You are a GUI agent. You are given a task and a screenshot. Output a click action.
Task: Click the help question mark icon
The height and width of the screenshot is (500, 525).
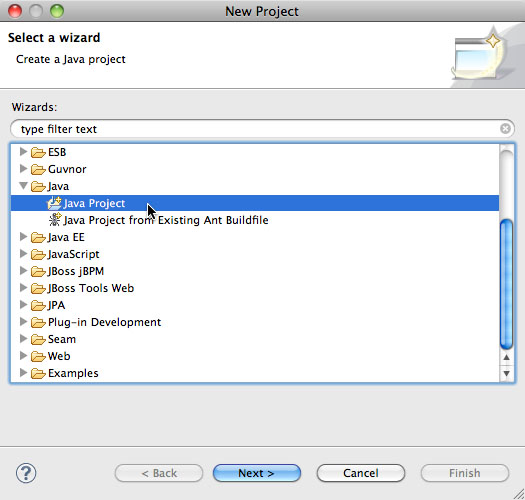[26, 473]
